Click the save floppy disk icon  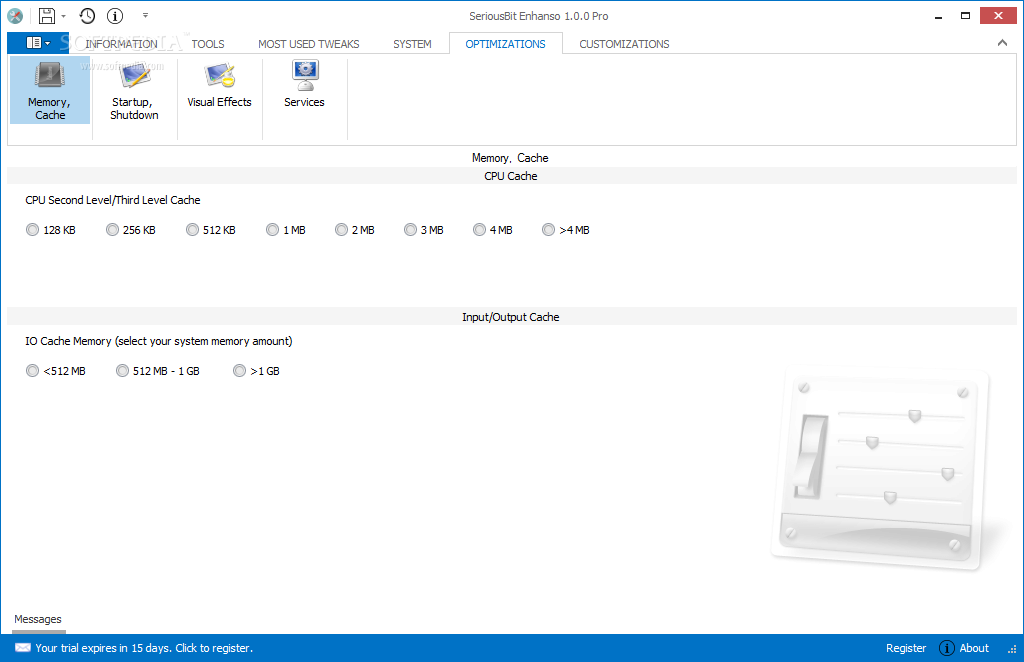pos(47,16)
